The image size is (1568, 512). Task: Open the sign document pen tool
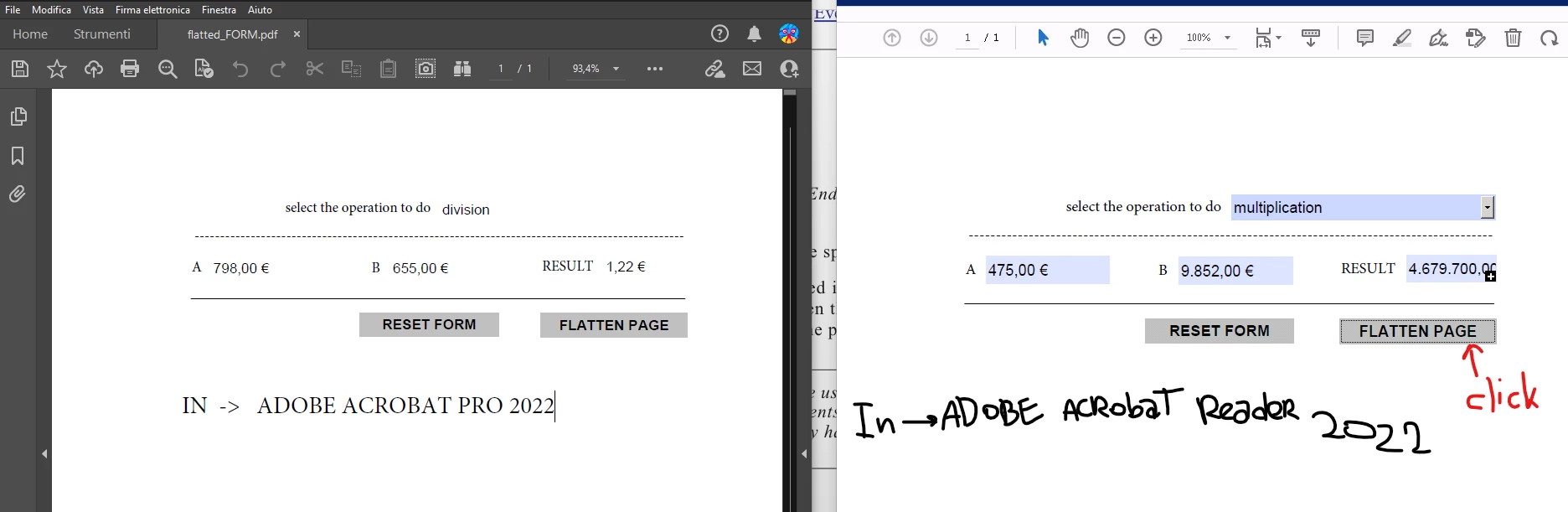click(1439, 38)
